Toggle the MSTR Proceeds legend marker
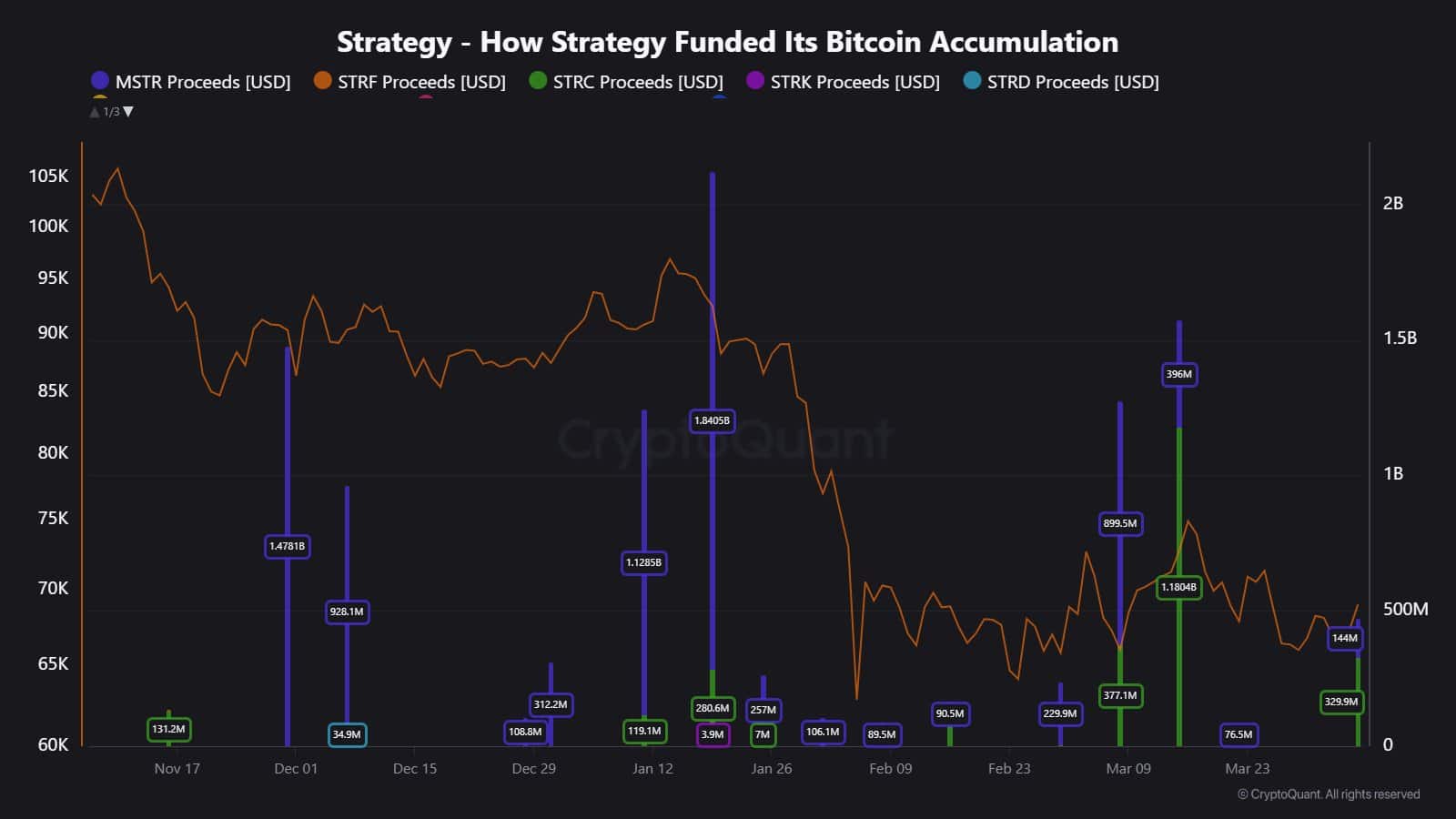This screenshot has width=1456, height=819. coord(100,81)
